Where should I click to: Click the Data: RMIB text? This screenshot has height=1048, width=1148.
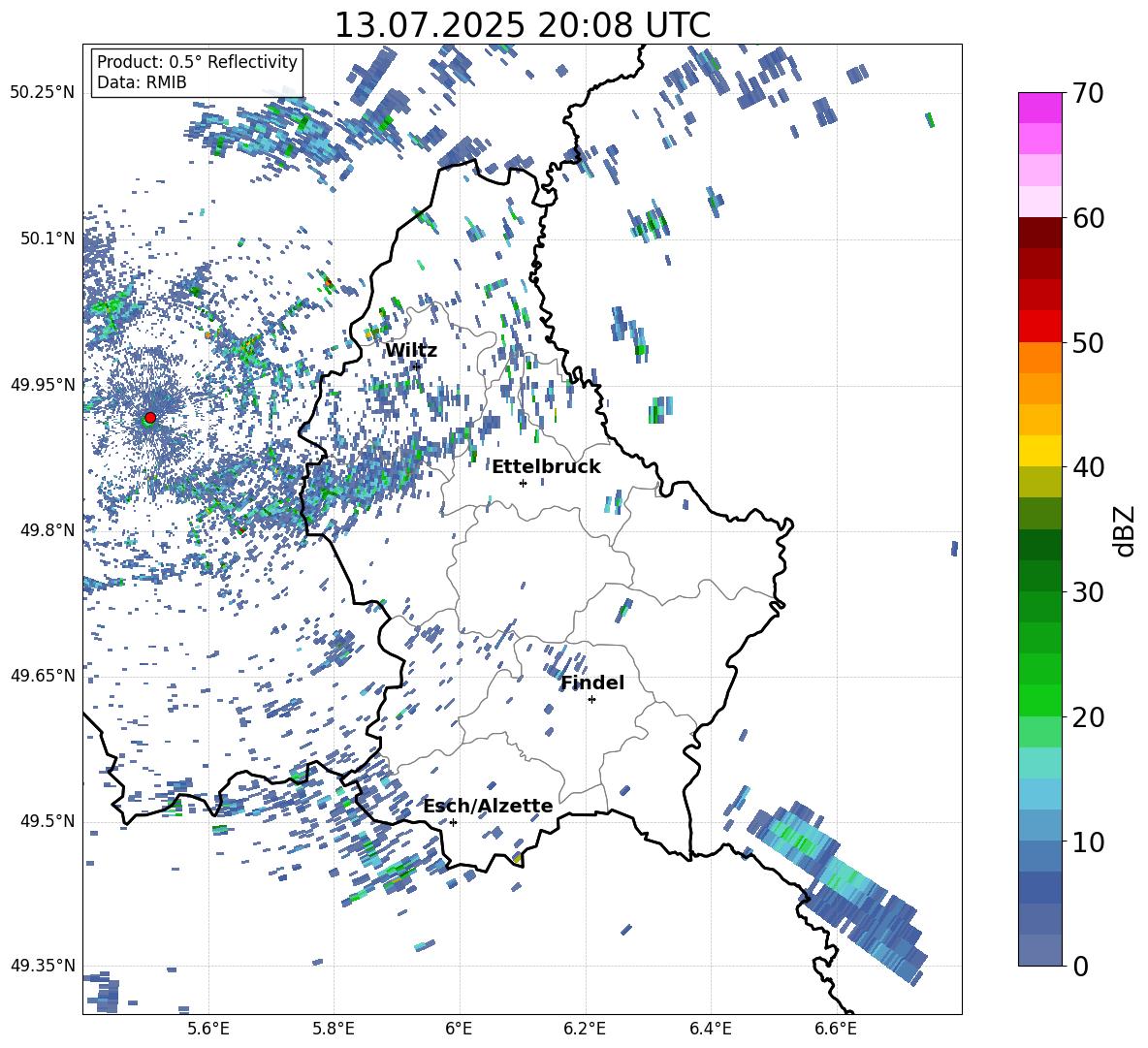pyautogui.click(x=142, y=82)
